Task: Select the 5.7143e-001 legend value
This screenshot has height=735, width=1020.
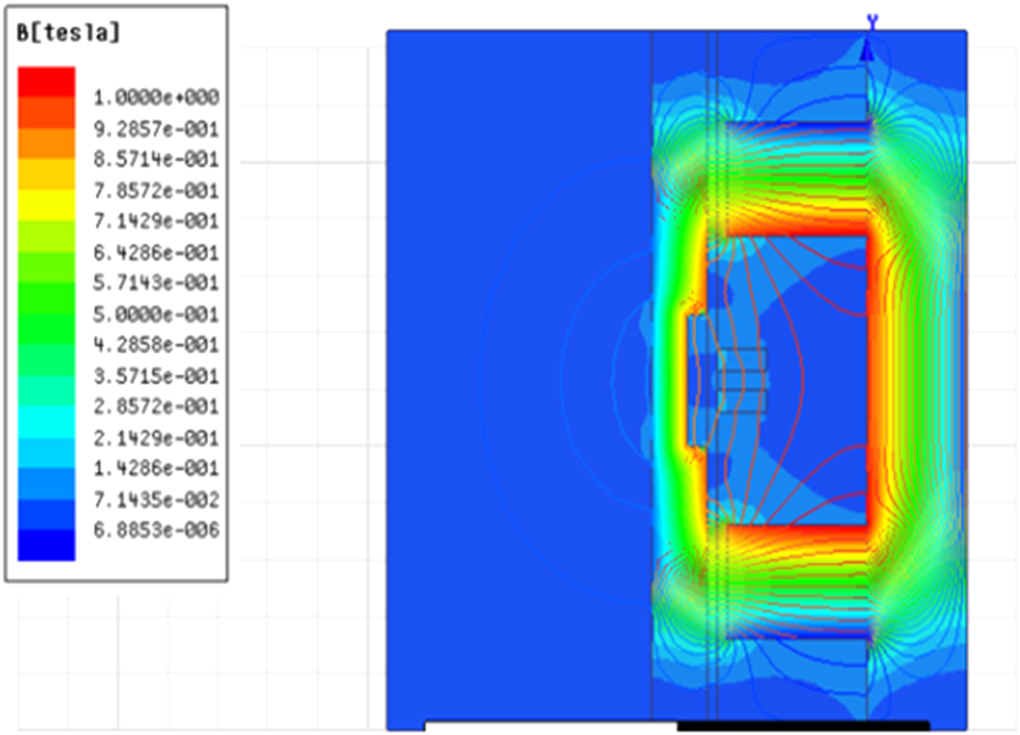Action: (x=156, y=283)
